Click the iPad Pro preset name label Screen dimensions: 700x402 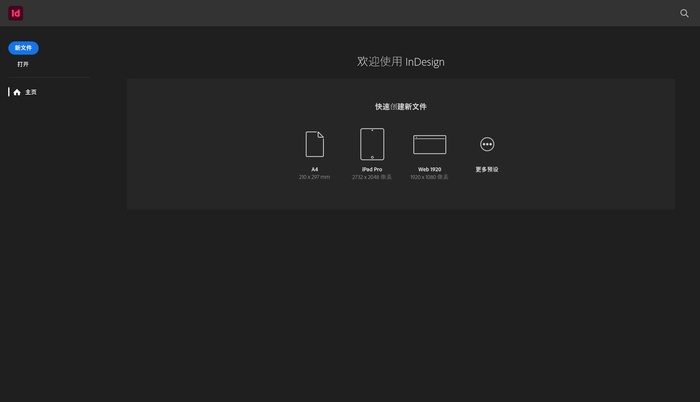pos(372,169)
